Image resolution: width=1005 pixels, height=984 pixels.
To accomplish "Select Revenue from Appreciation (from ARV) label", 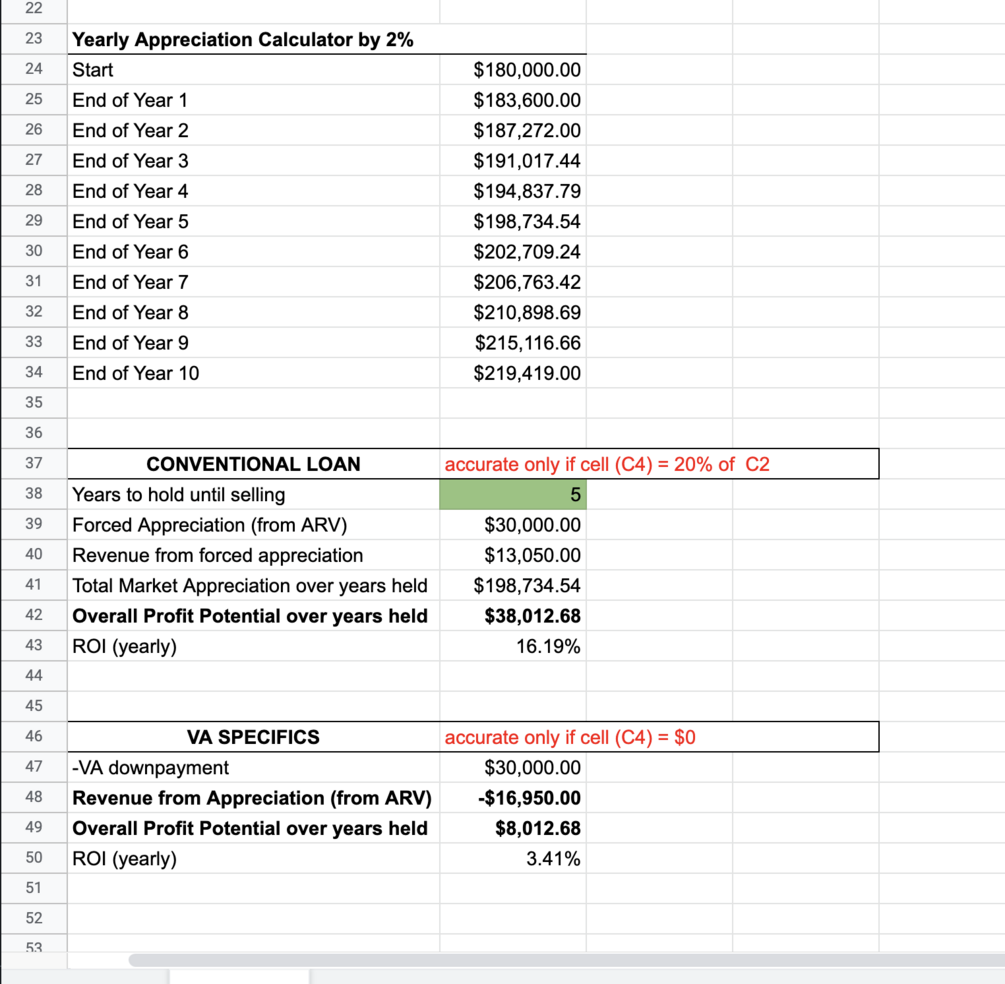I will click(251, 798).
